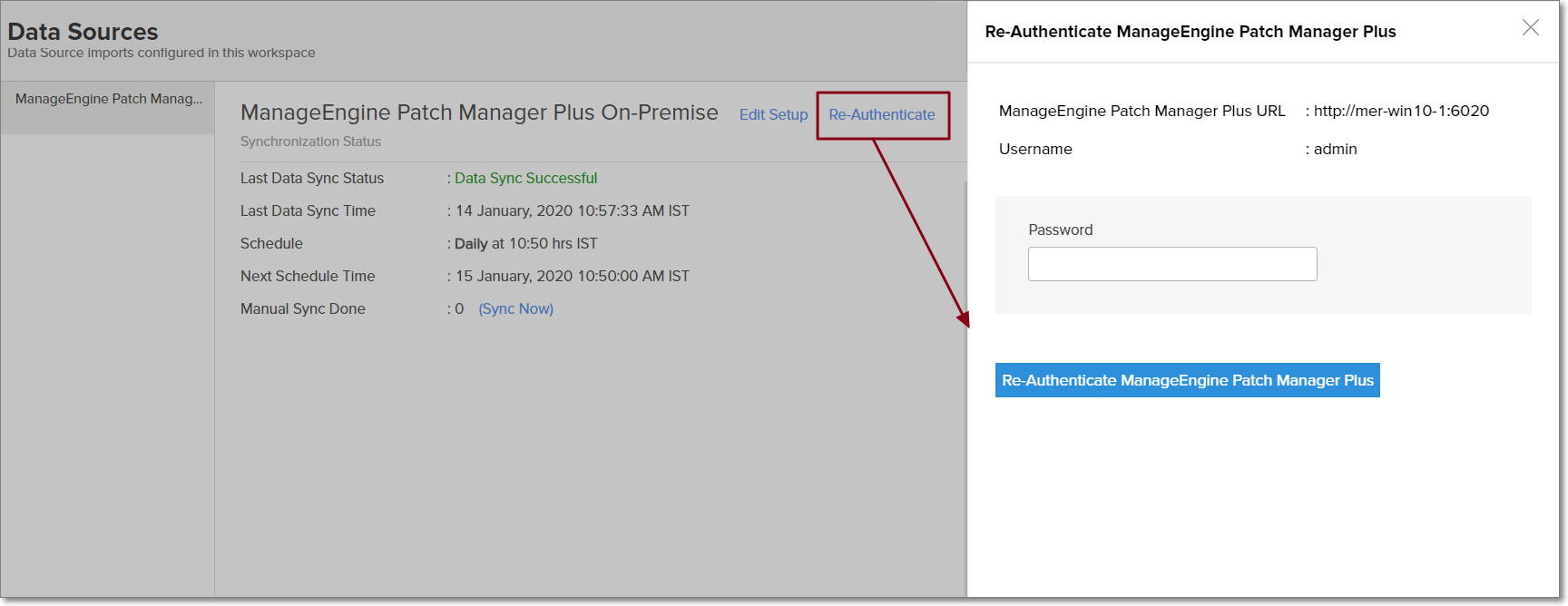This screenshot has height=606, width=1568.
Task: Click the 15 January Next Schedule Time value
Action: pos(572,276)
